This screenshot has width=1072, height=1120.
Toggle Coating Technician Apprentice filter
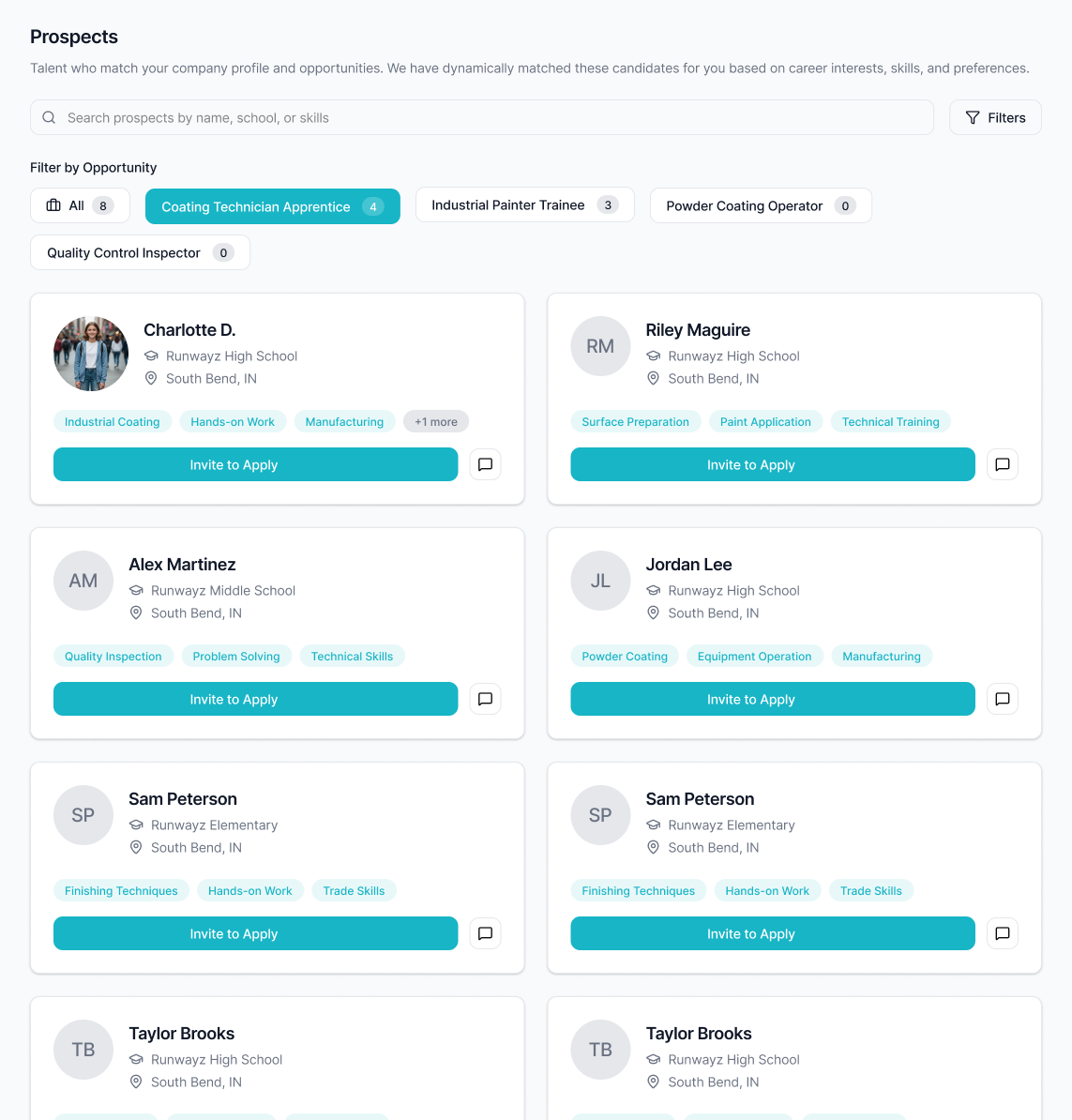click(x=272, y=206)
